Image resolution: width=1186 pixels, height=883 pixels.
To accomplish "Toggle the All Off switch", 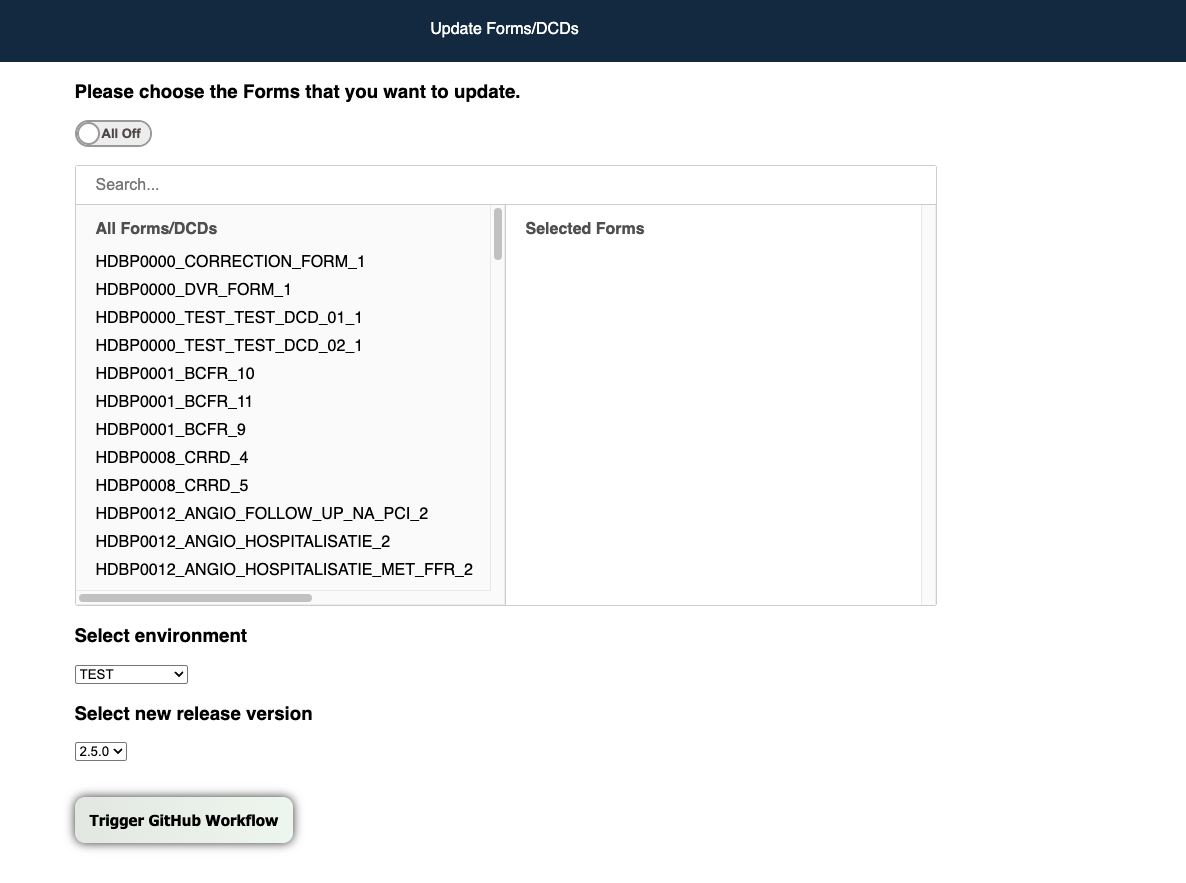I will [113, 134].
